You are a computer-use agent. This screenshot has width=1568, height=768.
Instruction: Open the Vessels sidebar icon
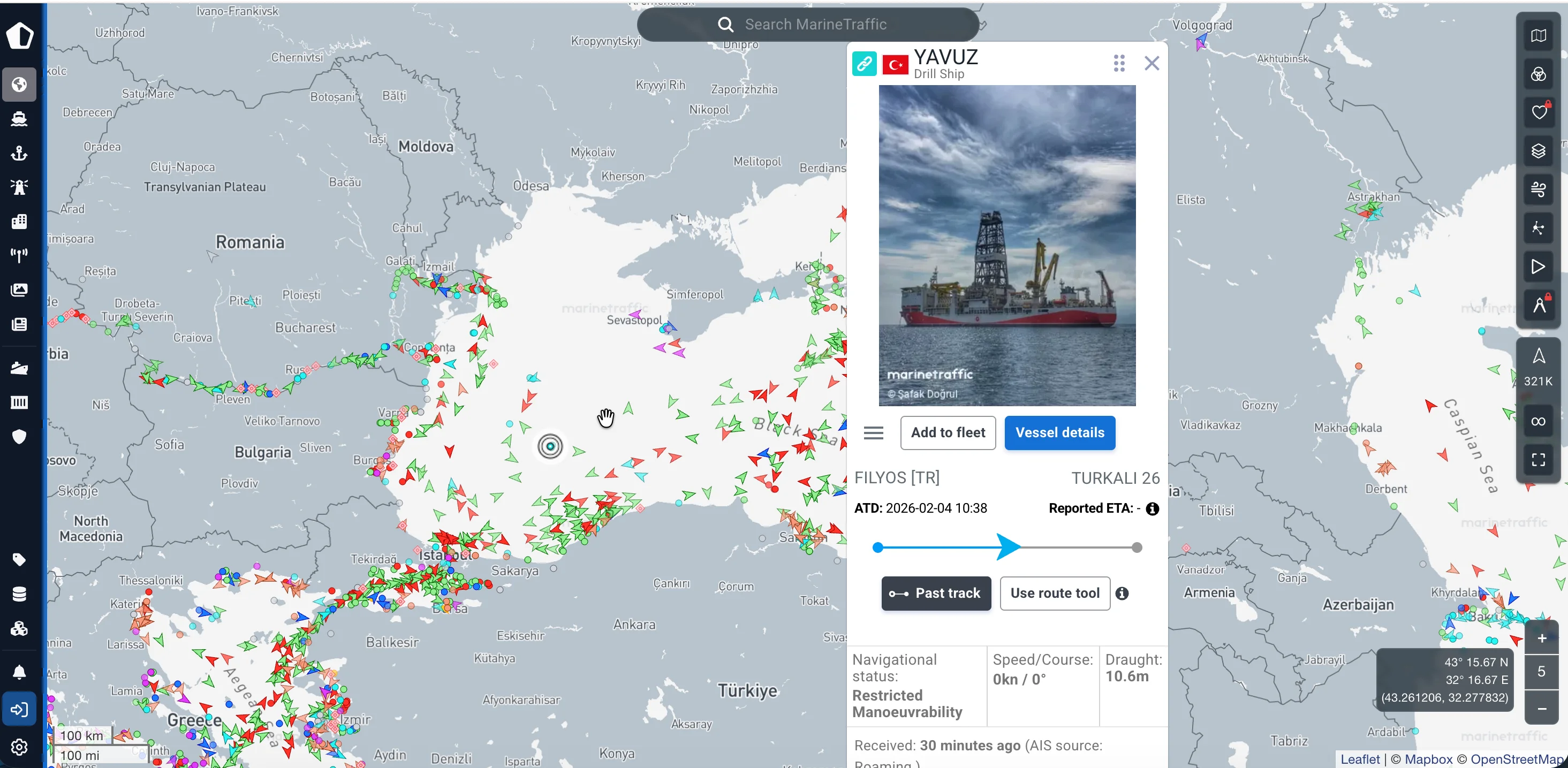pos(19,119)
